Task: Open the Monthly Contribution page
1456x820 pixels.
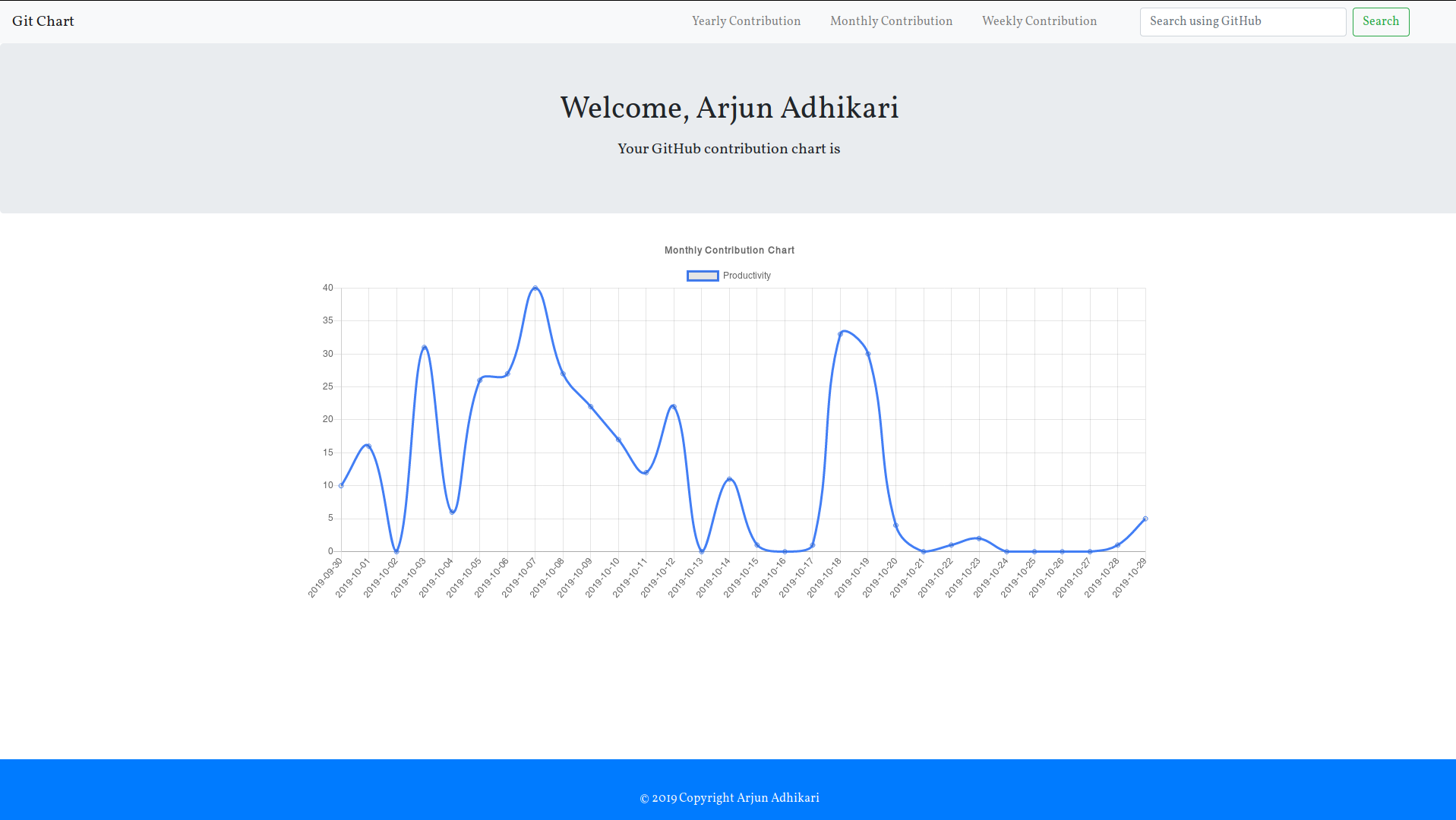Action: point(891,21)
